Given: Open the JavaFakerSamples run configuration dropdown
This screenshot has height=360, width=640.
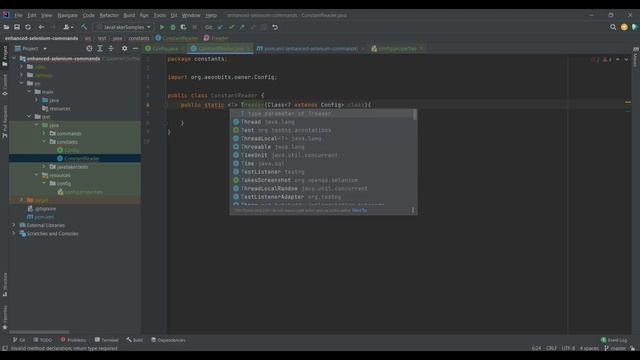Looking at the screenshot, I should [x=124, y=27].
